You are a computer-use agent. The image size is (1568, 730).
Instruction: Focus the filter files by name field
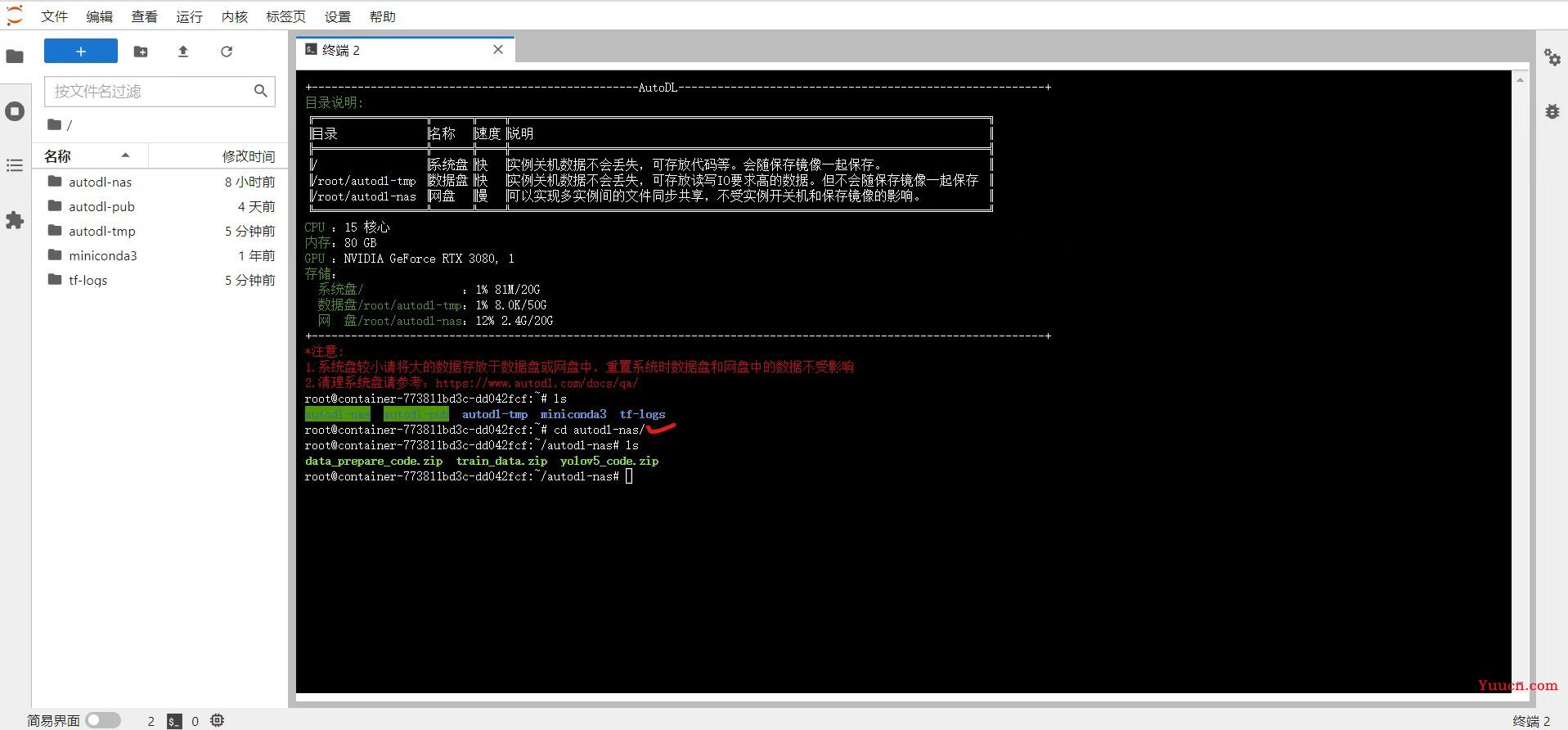coord(159,91)
